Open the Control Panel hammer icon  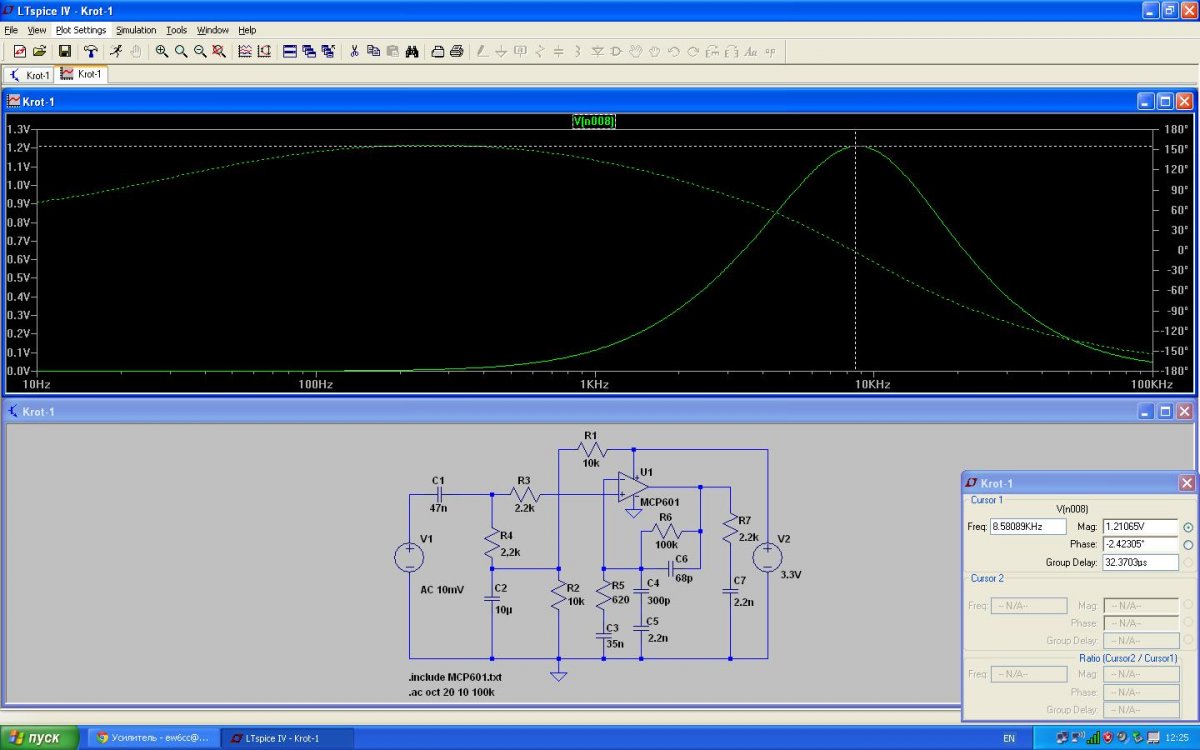(x=91, y=51)
